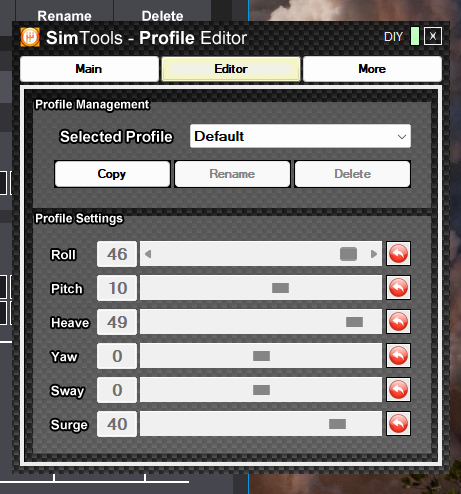Reset the Heave value with red arrow
This screenshot has width=461, height=494.
pos(398,322)
